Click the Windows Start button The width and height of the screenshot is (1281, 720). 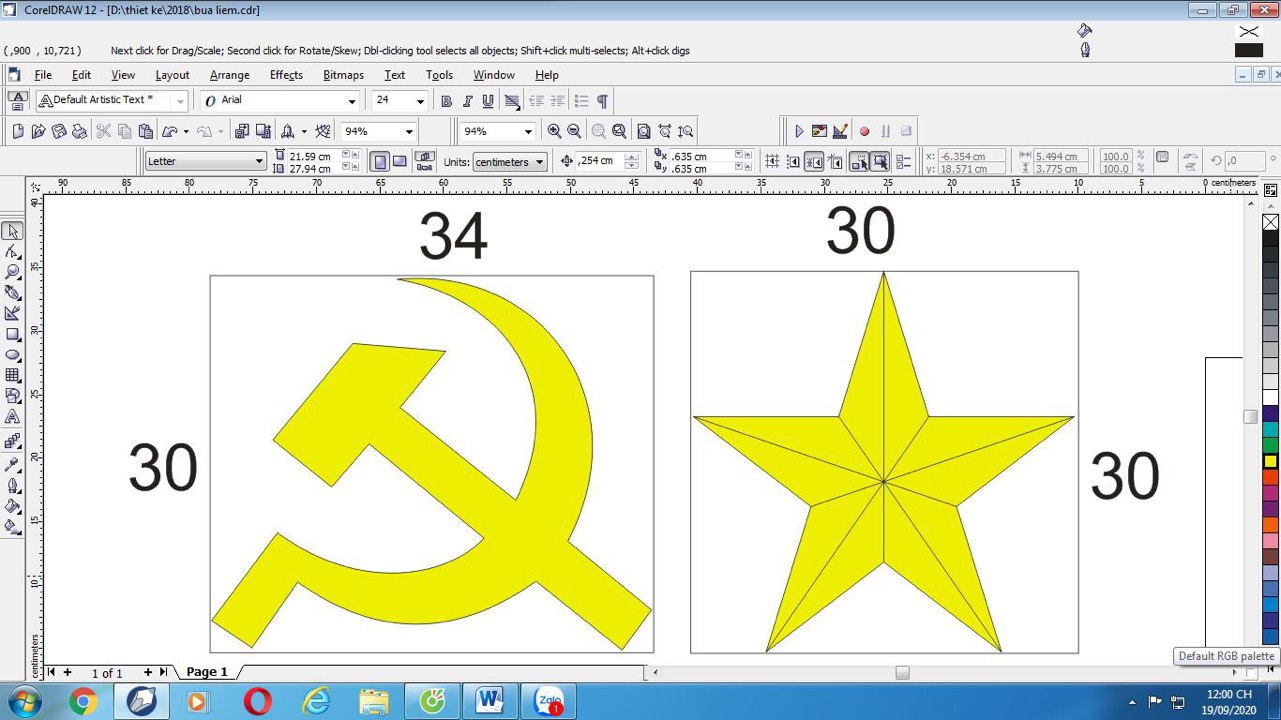click(x=23, y=701)
